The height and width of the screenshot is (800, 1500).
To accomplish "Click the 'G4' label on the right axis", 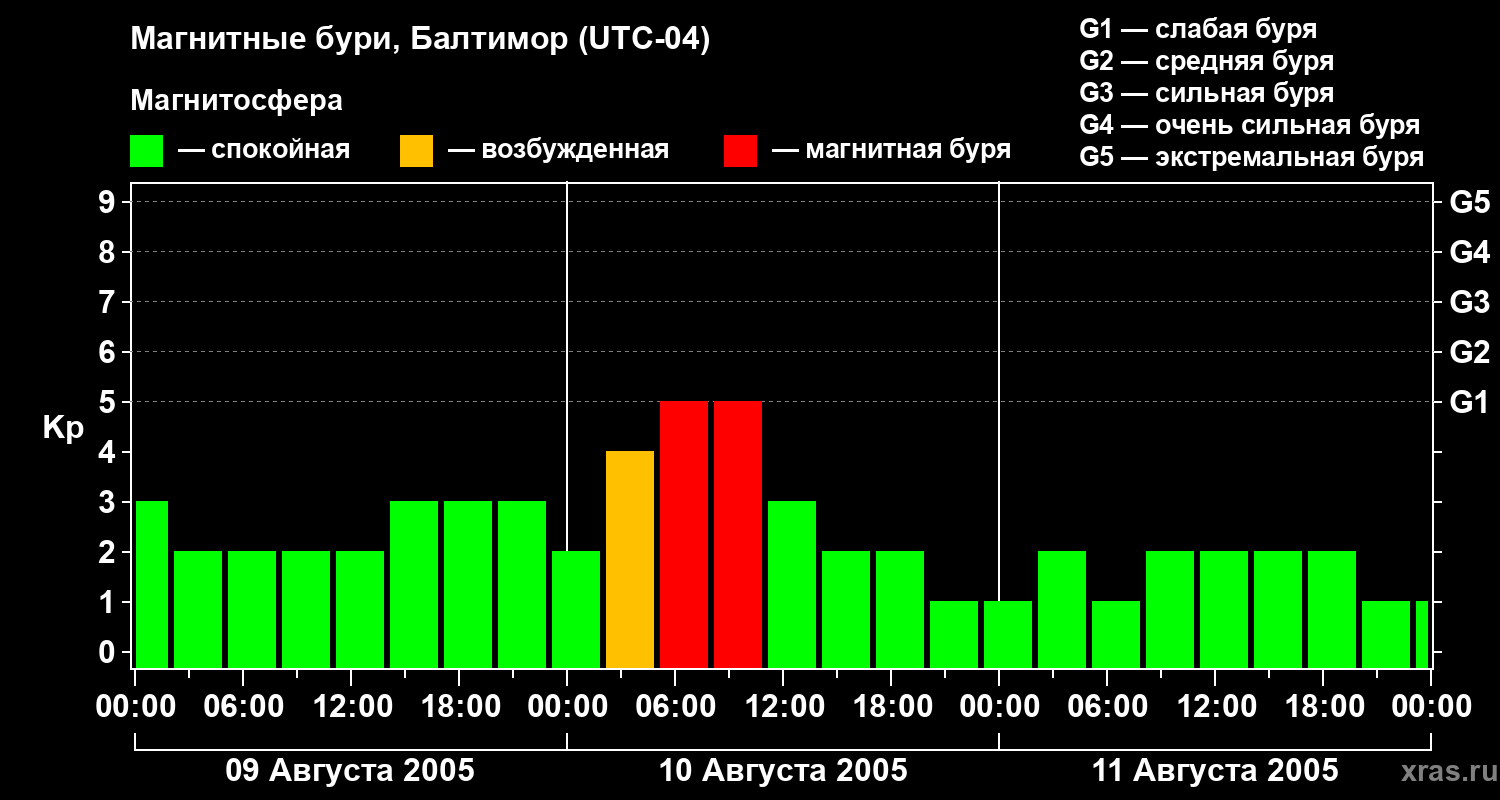I will tap(1469, 252).
